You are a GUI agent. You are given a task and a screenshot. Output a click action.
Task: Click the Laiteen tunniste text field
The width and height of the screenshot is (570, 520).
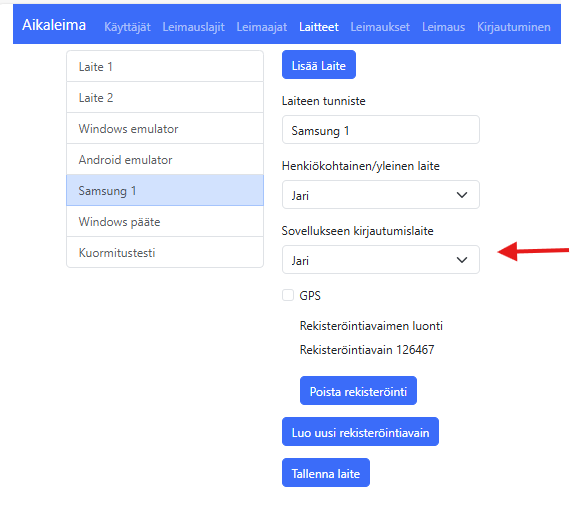tap(381, 130)
